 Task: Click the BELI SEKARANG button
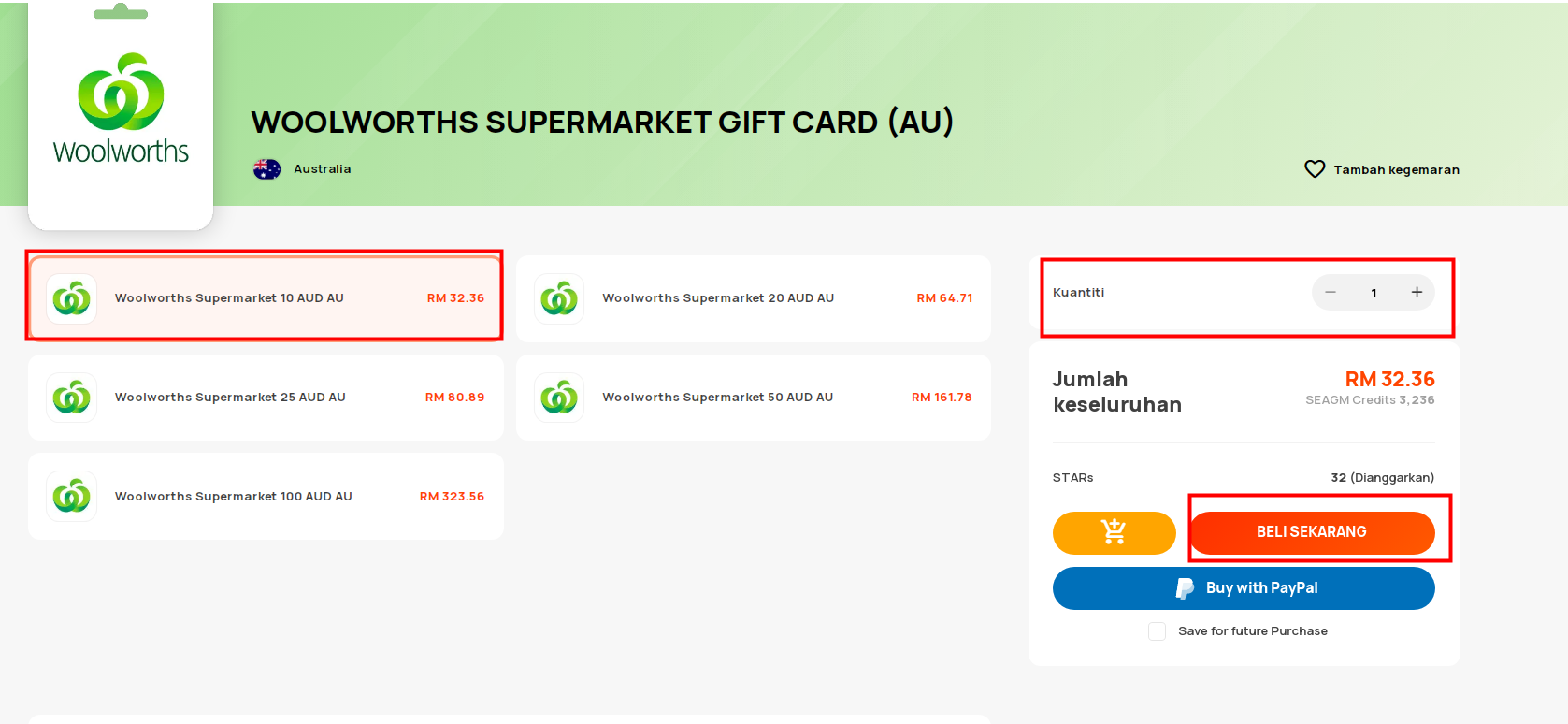coord(1312,532)
